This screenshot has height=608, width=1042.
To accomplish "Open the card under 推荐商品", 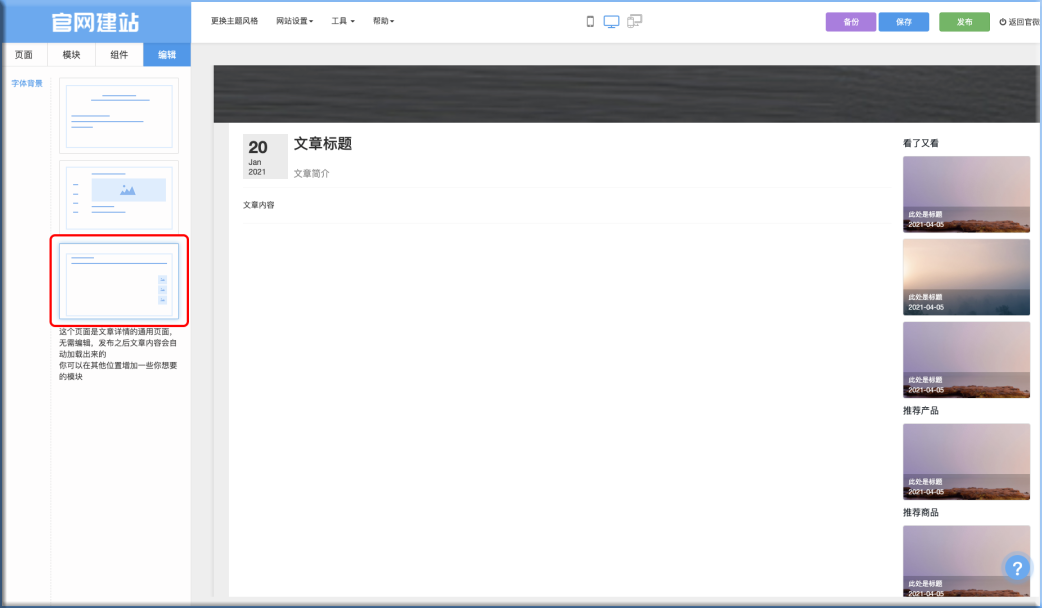I will click(x=966, y=561).
